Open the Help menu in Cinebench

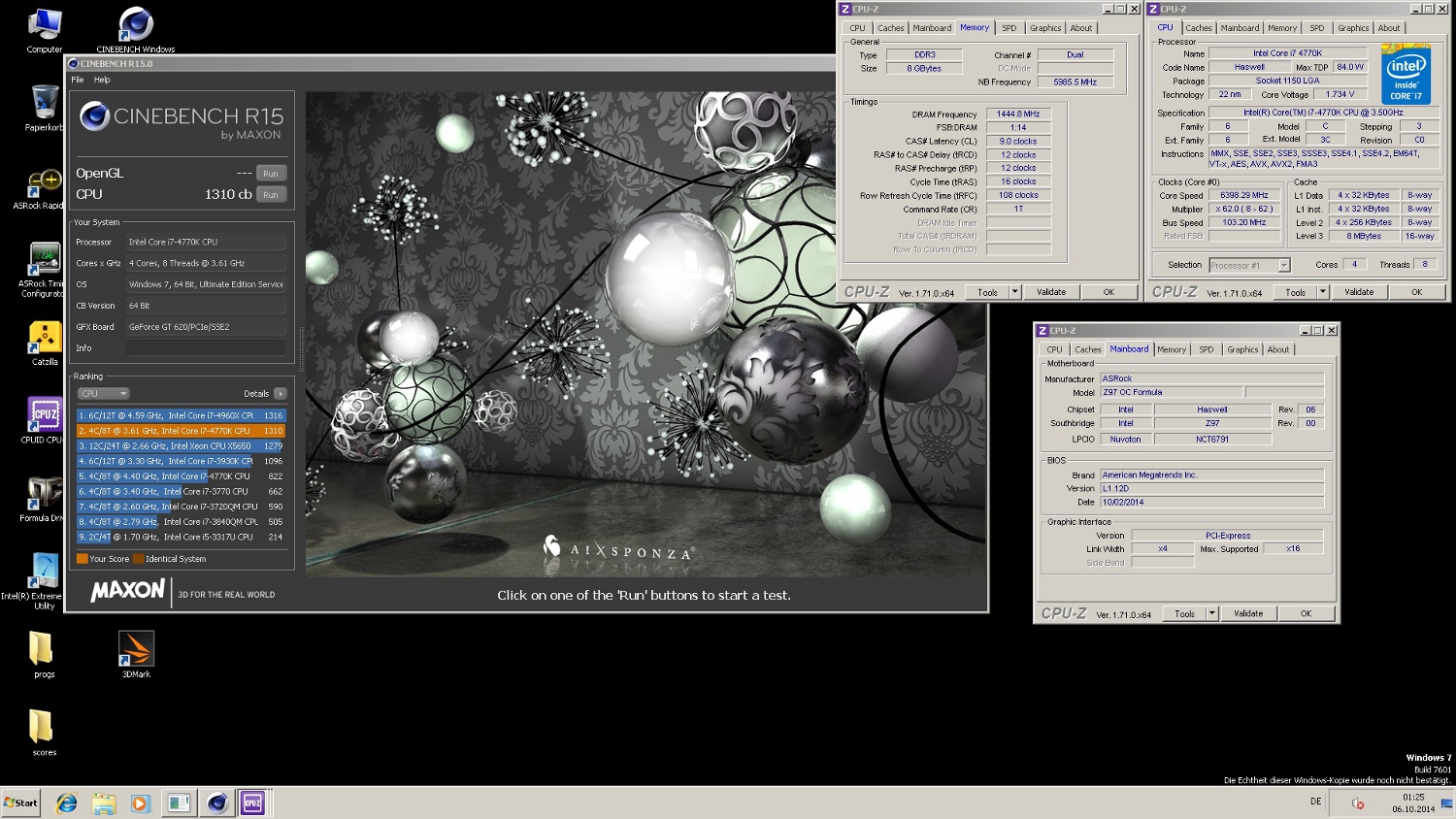click(102, 80)
